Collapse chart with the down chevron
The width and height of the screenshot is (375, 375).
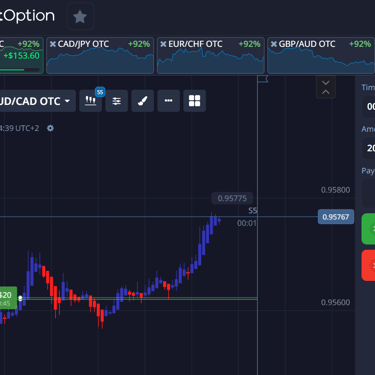[326, 83]
